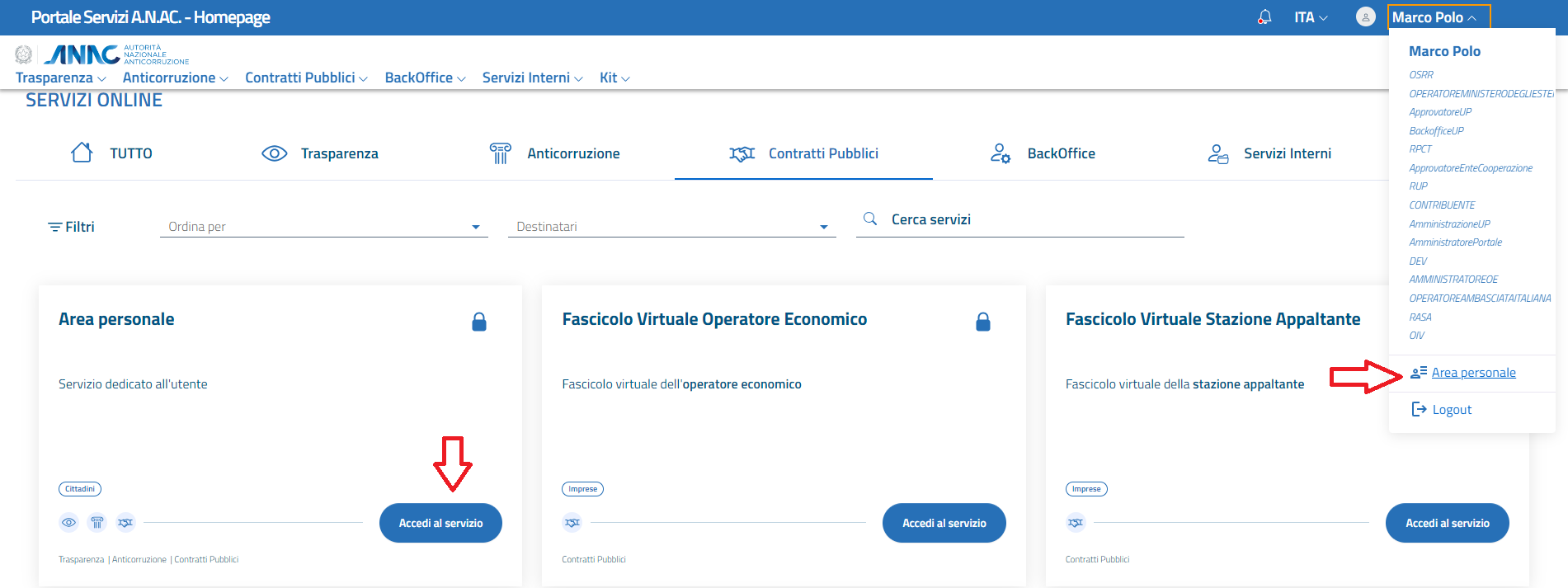Expand the Contratti Pubblici top menu
The height and width of the screenshot is (588, 1568).
[x=306, y=78]
